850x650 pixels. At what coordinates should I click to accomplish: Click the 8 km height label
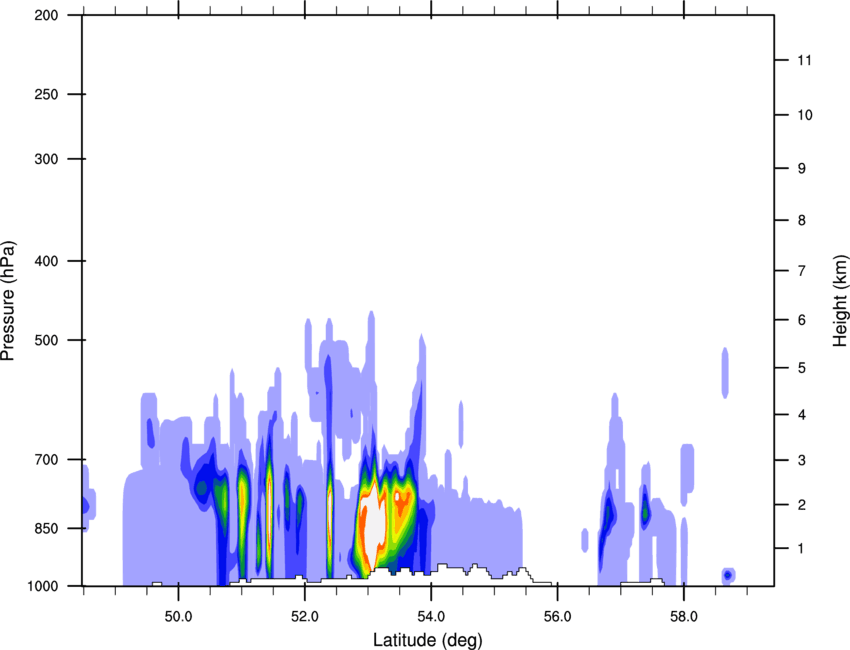coord(802,220)
